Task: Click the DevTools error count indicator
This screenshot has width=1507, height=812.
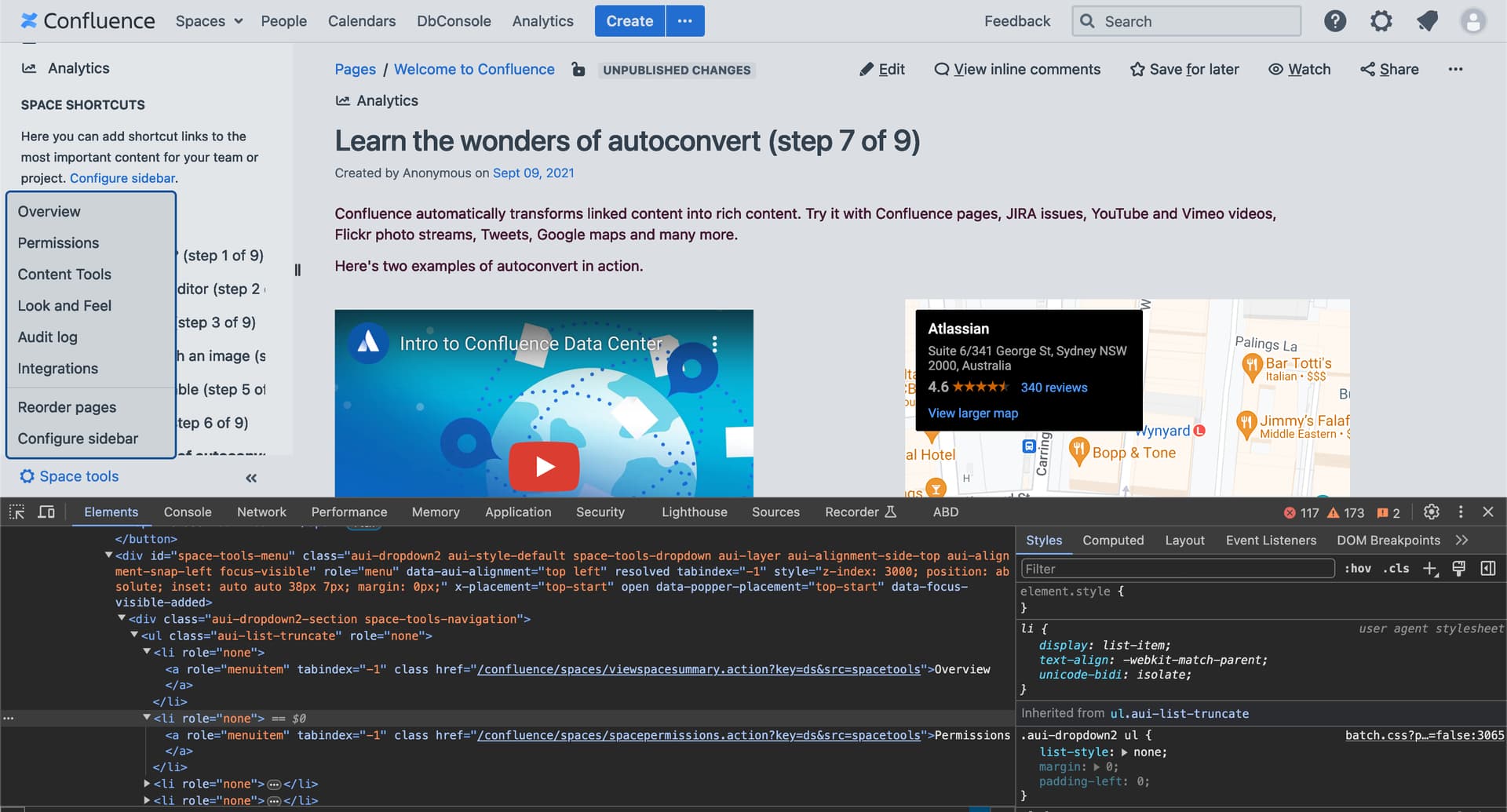Action: tap(1301, 513)
